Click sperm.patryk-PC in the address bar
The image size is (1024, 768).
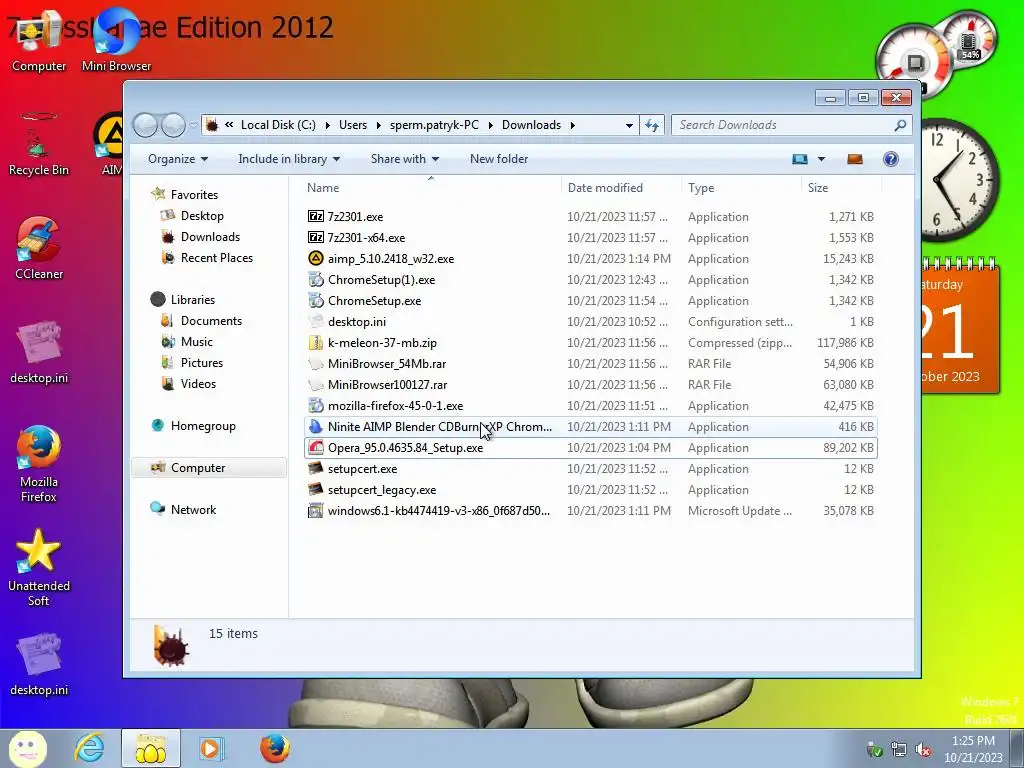pyautogui.click(x=434, y=125)
